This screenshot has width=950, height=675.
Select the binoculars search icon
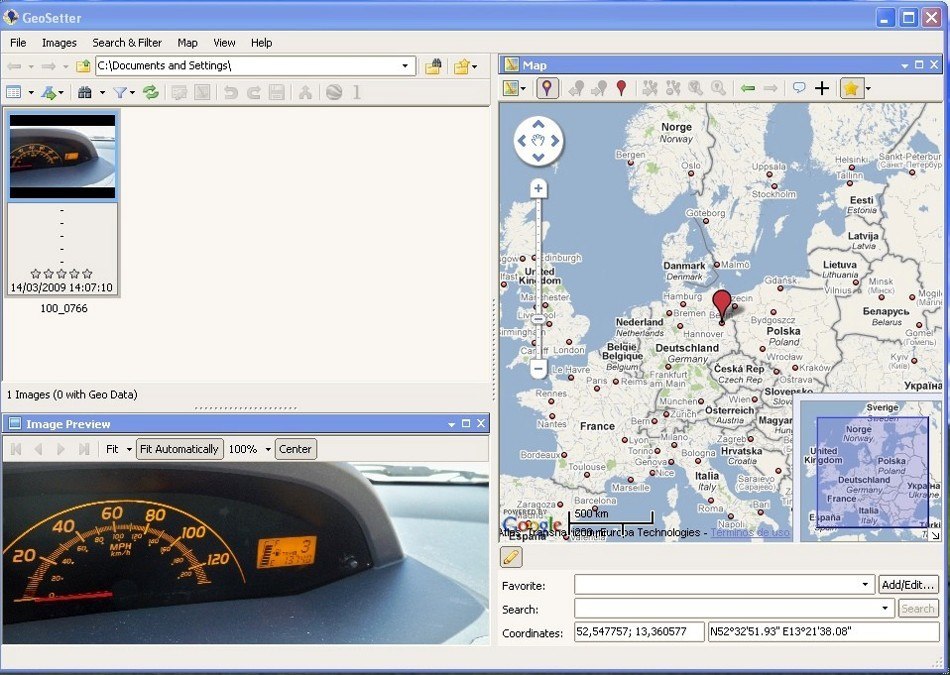[86, 91]
